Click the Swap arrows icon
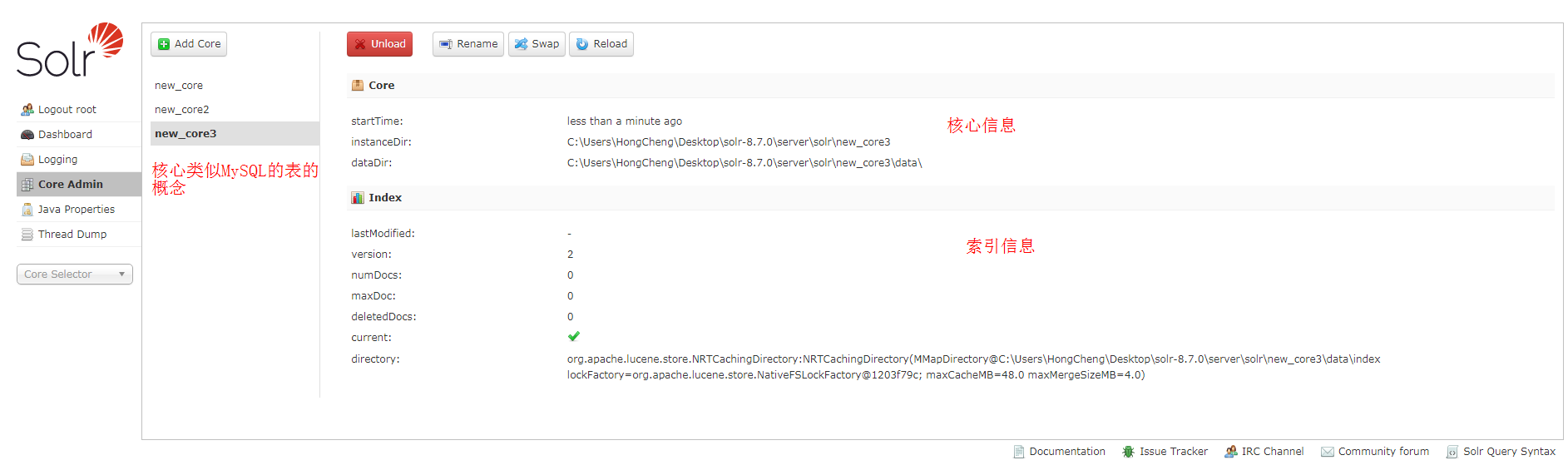The height and width of the screenshot is (475, 1568). [x=521, y=44]
